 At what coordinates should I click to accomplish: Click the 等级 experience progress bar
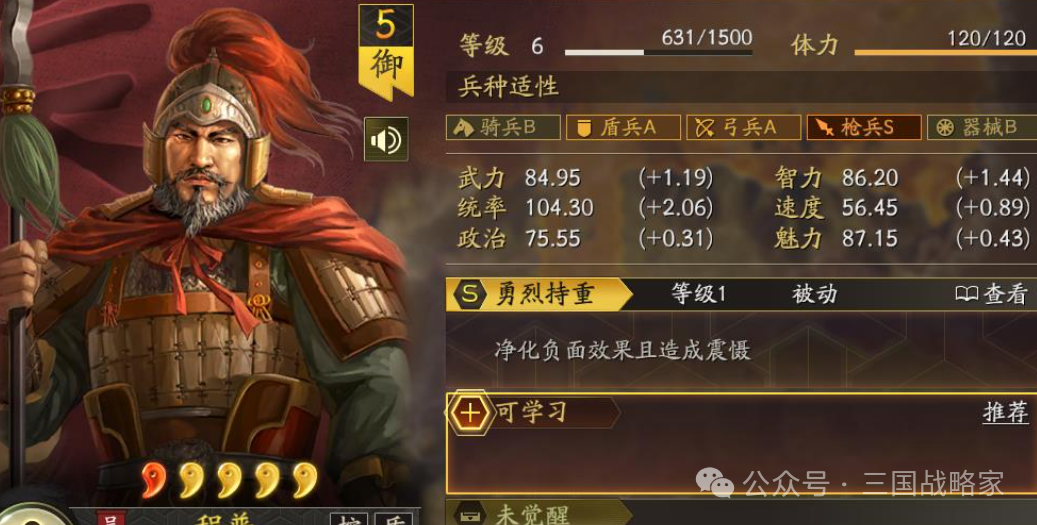coord(658,52)
